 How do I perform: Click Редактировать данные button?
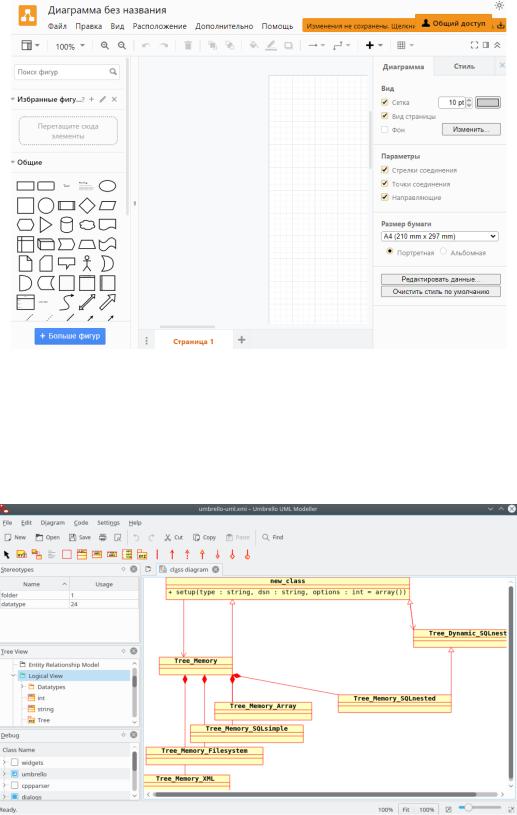pyautogui.click(x=441, y=279)
